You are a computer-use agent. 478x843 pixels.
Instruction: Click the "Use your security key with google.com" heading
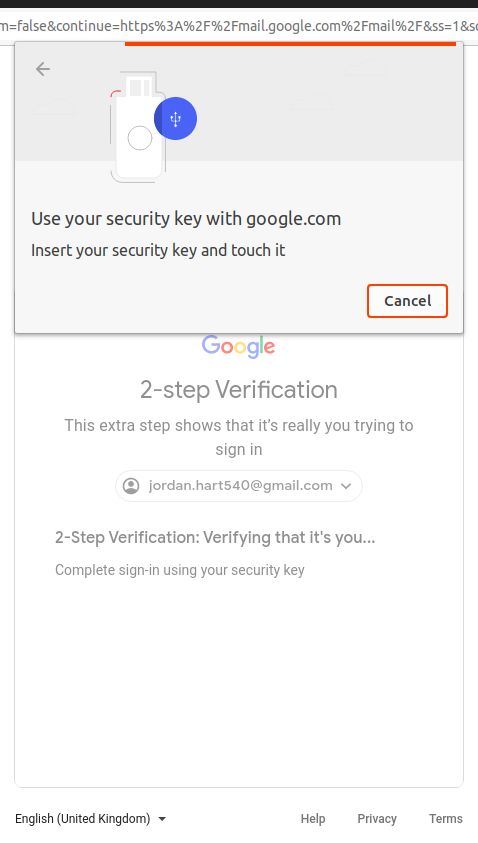pos(186,219)
